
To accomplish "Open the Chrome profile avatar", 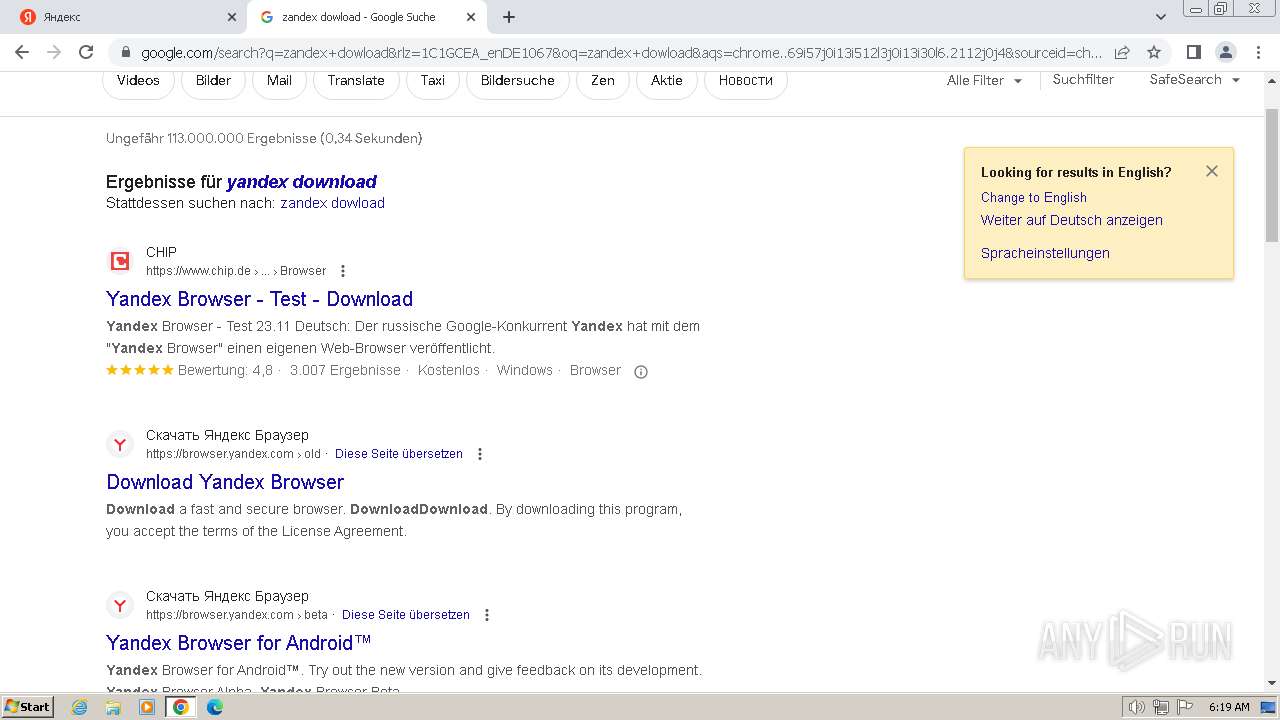I will point(1225,52).
